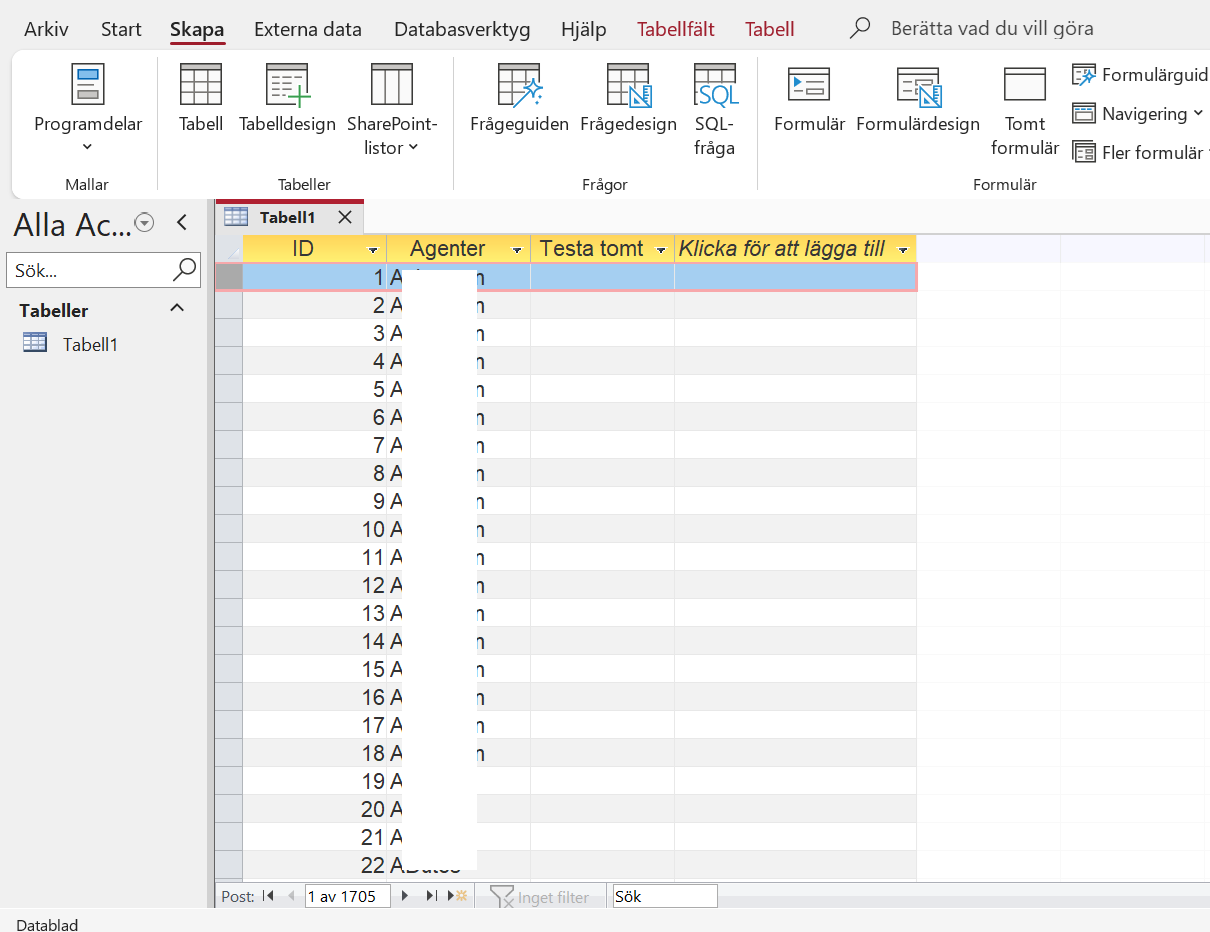Open the Programdelar templates gallery

pos(88,110)
